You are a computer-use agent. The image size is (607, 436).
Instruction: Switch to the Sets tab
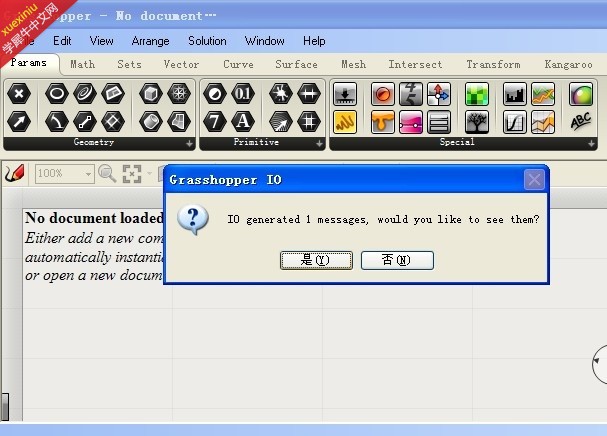click(129, 64)
